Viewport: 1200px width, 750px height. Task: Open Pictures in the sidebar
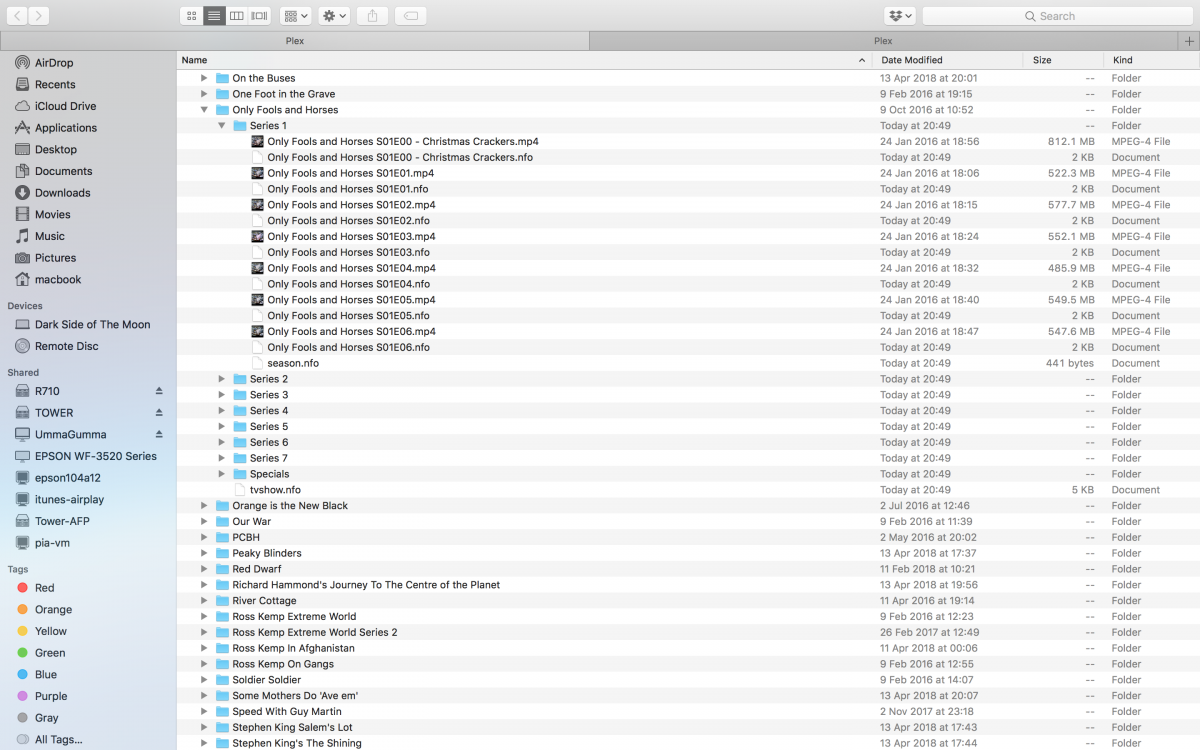pyautogui.click(x=55, y=258)
